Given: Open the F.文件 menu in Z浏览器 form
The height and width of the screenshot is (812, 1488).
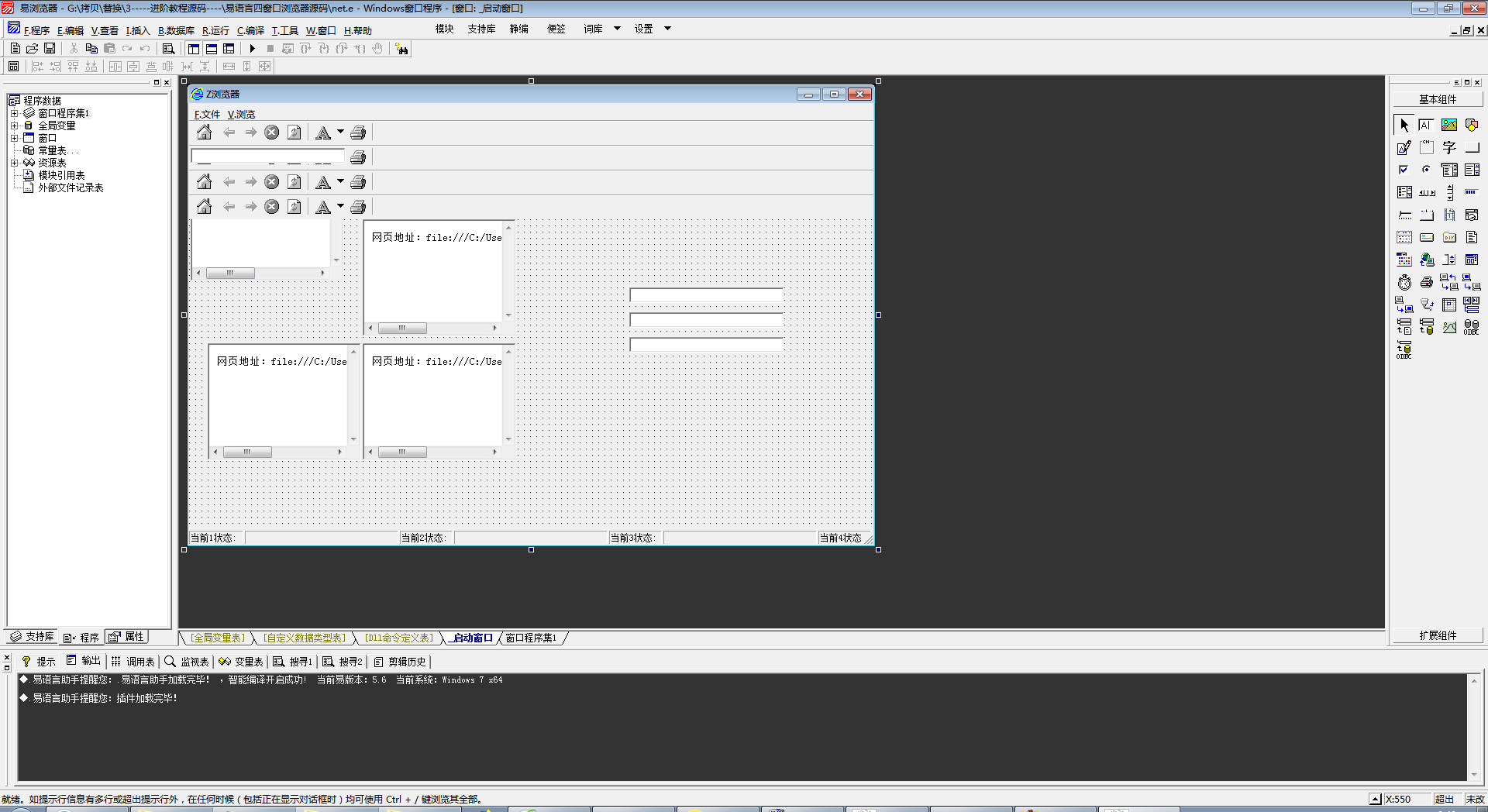Looking at the screenshot, I should click(x=207, y=114).
